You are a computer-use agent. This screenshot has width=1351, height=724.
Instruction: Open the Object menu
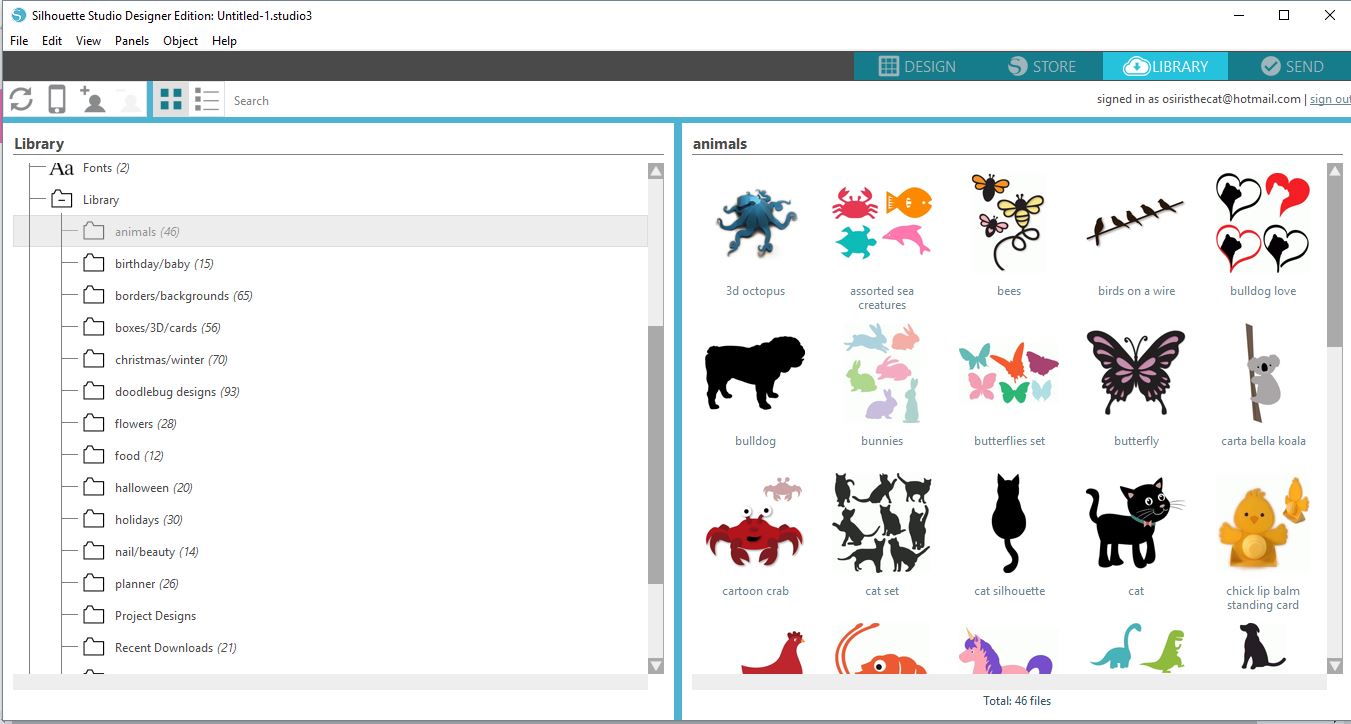(x=181, y=41)
